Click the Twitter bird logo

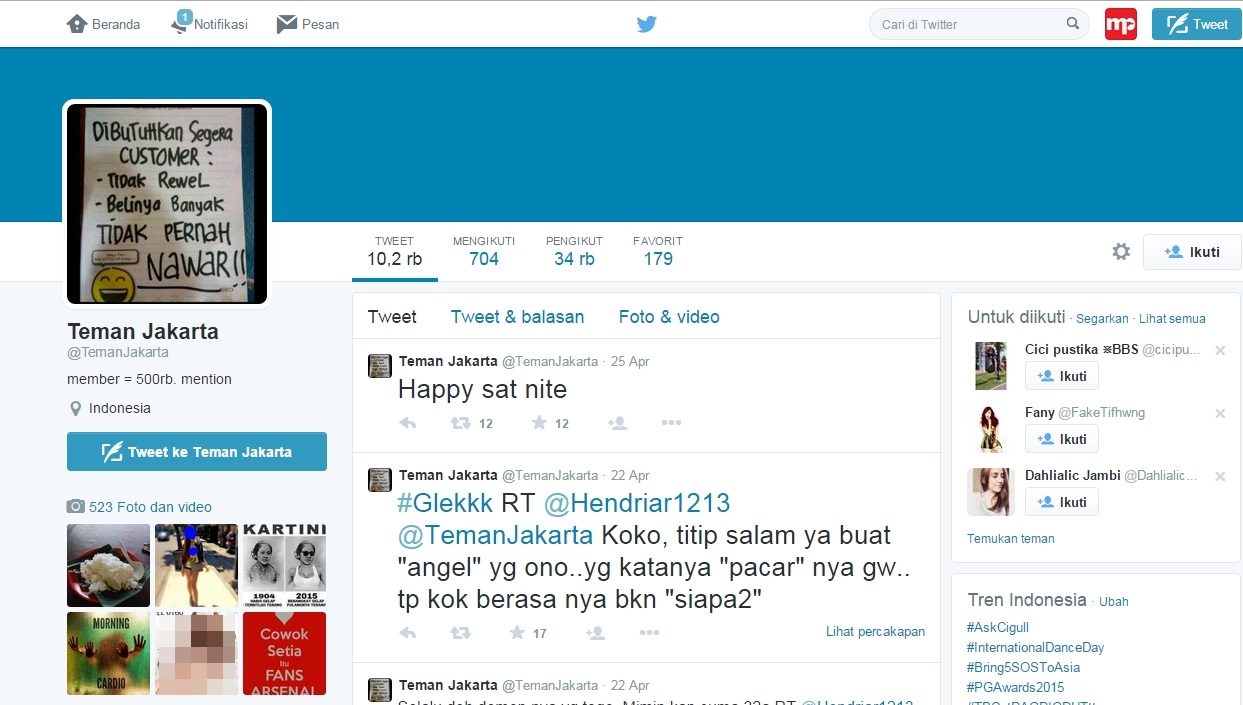coord(646,24)
